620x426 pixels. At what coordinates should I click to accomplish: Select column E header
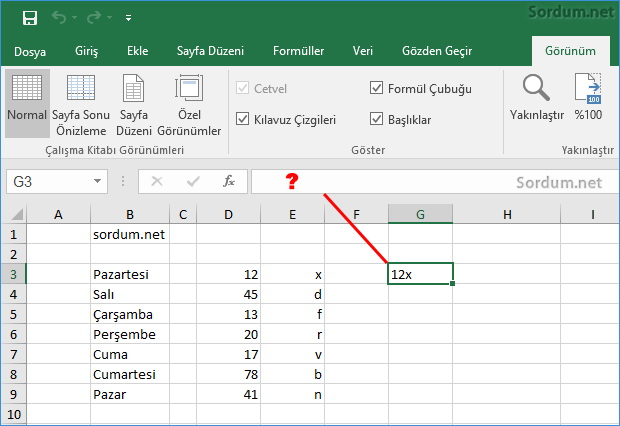tap(292, 214)
